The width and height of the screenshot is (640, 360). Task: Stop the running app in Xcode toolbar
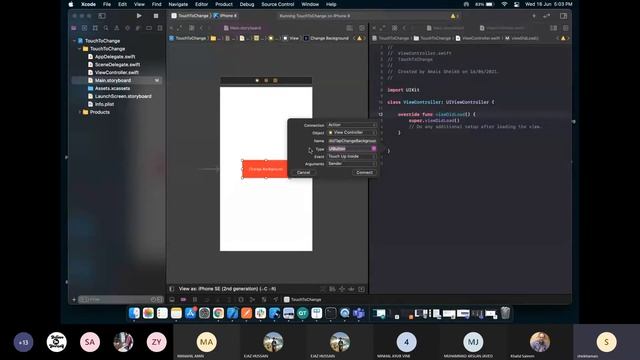[156, 16]
